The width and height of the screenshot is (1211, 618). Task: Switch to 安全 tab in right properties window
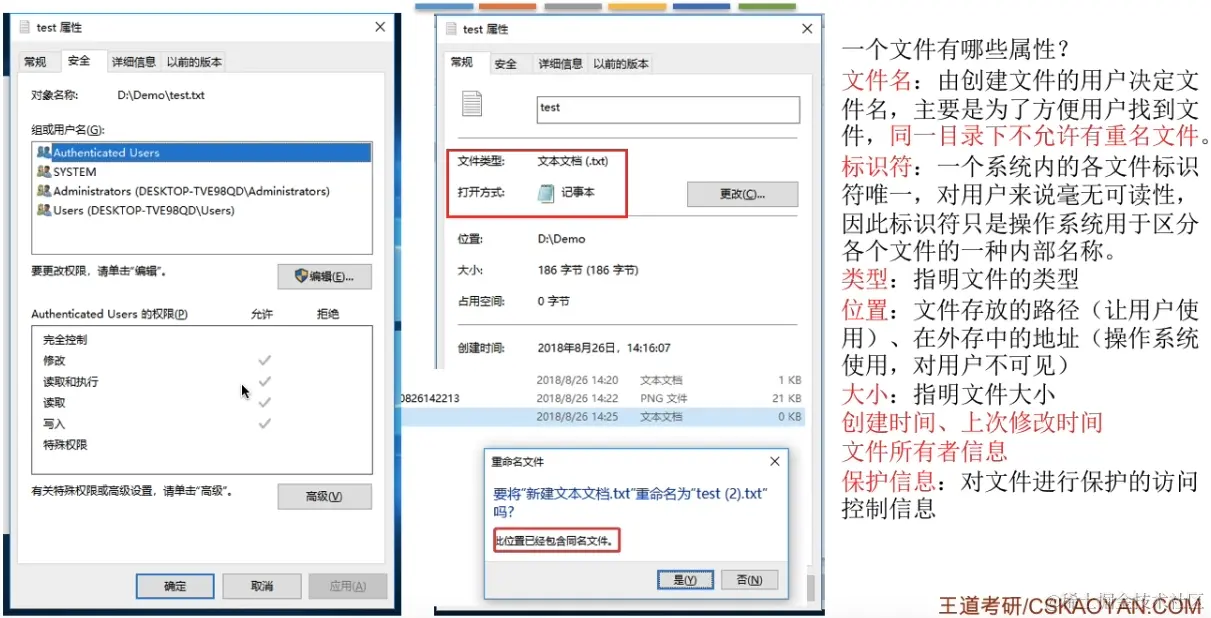point(506,64)
